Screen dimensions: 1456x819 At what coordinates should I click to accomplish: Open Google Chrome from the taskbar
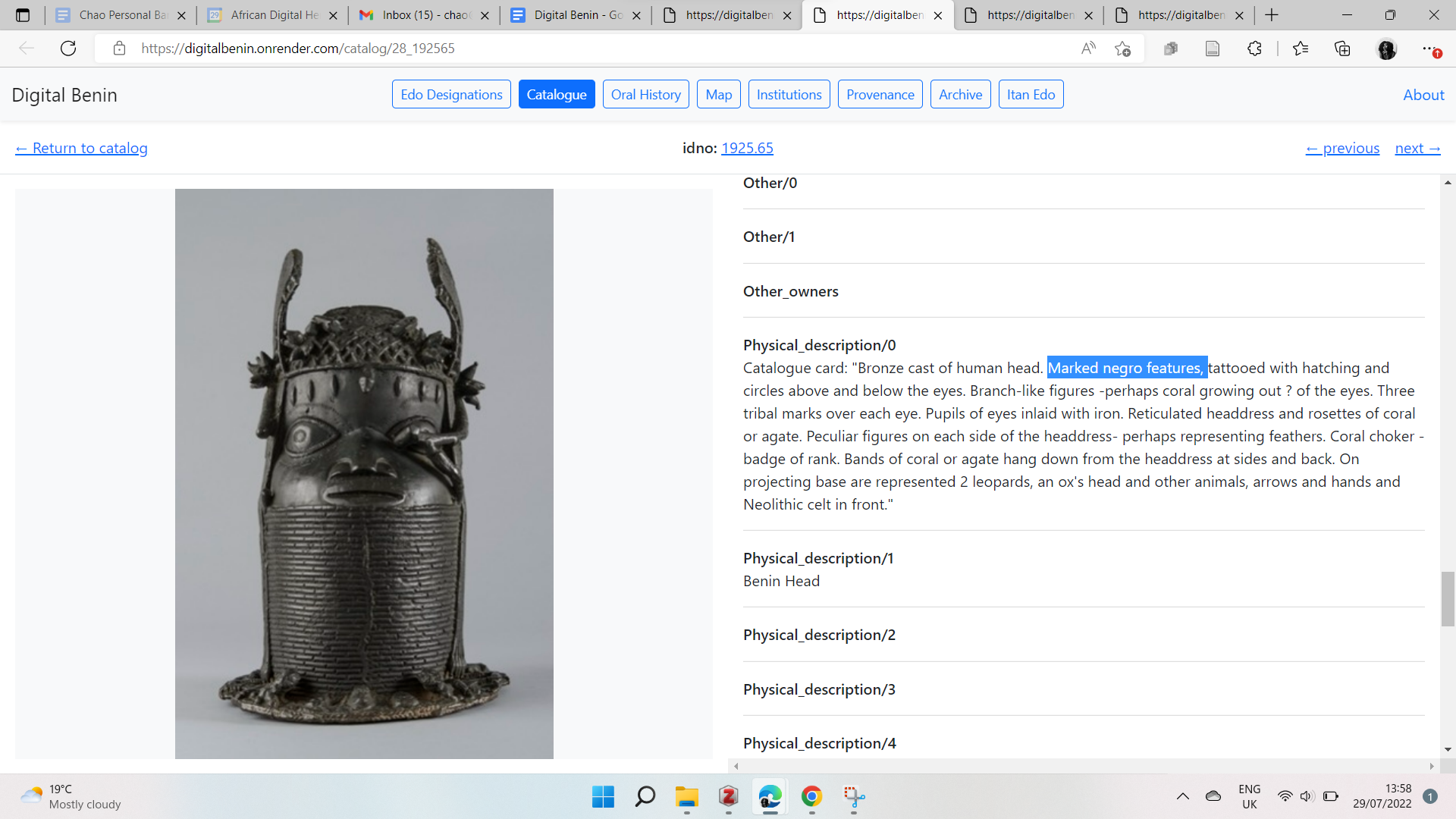(812, 796)
